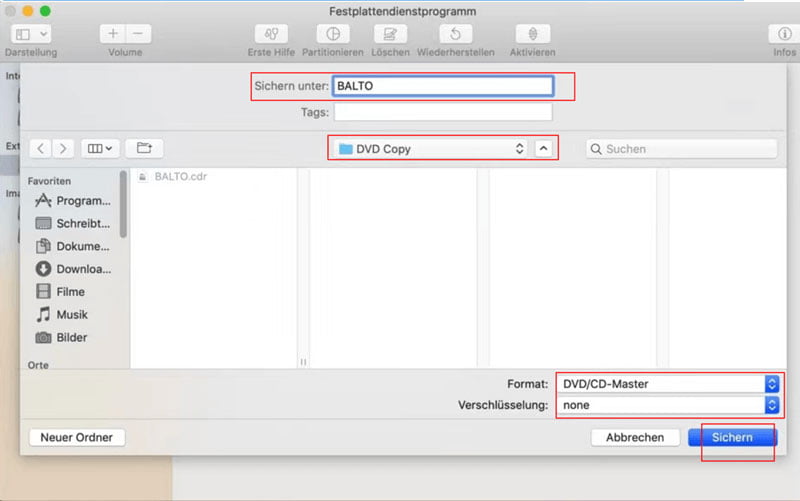Click the Aktivieren toolbar icon
The height and width of the screenshot is (501, 800).
530,34
